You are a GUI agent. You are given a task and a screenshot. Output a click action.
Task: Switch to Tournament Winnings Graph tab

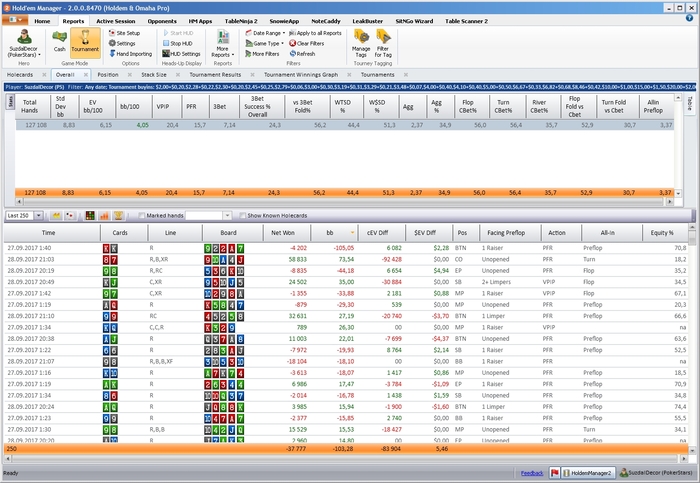point(301,75)
